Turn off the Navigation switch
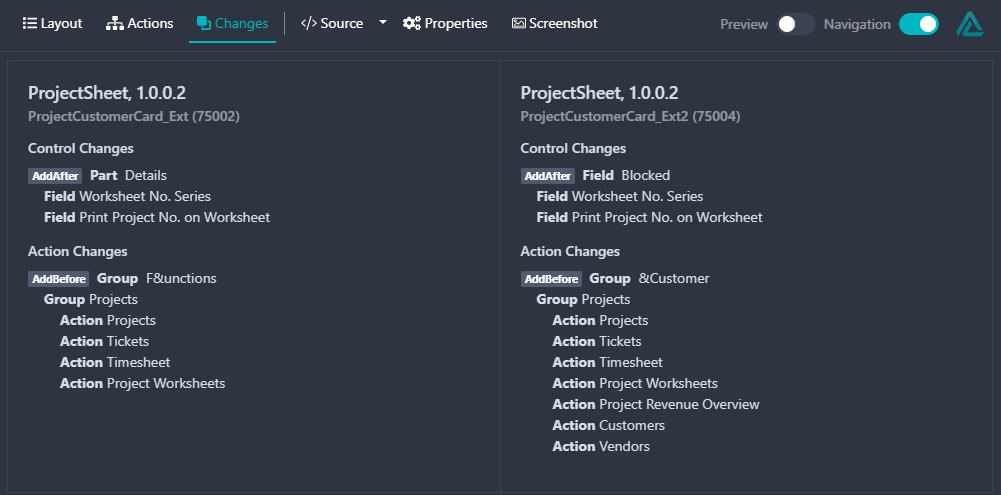 [x=919, y=24]
